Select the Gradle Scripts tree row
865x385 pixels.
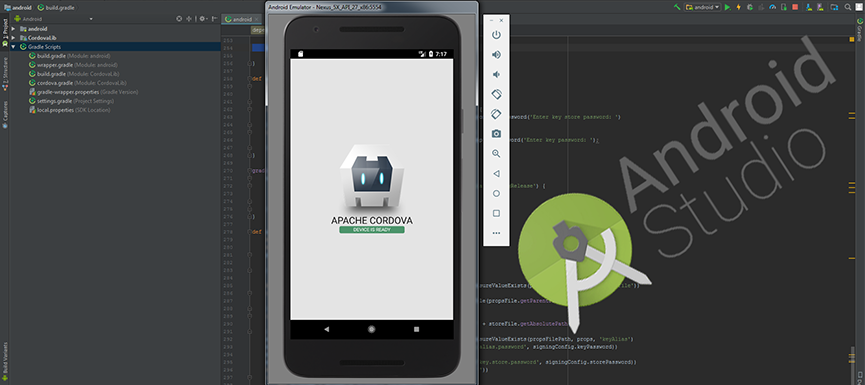tap(115, 47)
